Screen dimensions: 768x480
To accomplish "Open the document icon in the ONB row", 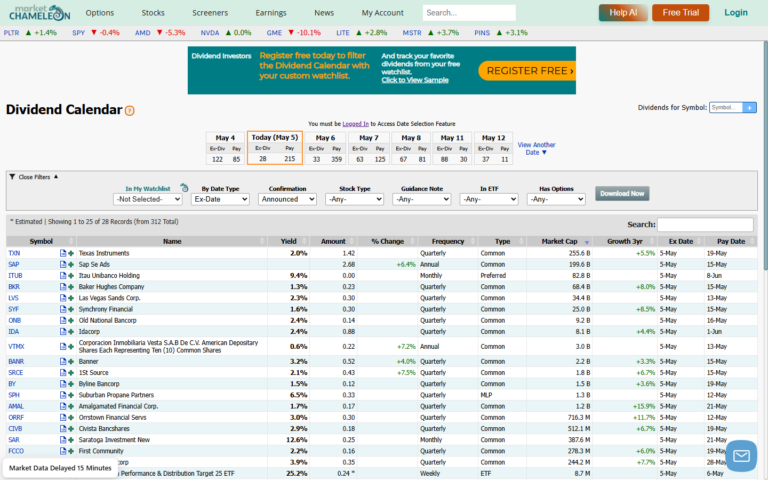I will point(63,320).
